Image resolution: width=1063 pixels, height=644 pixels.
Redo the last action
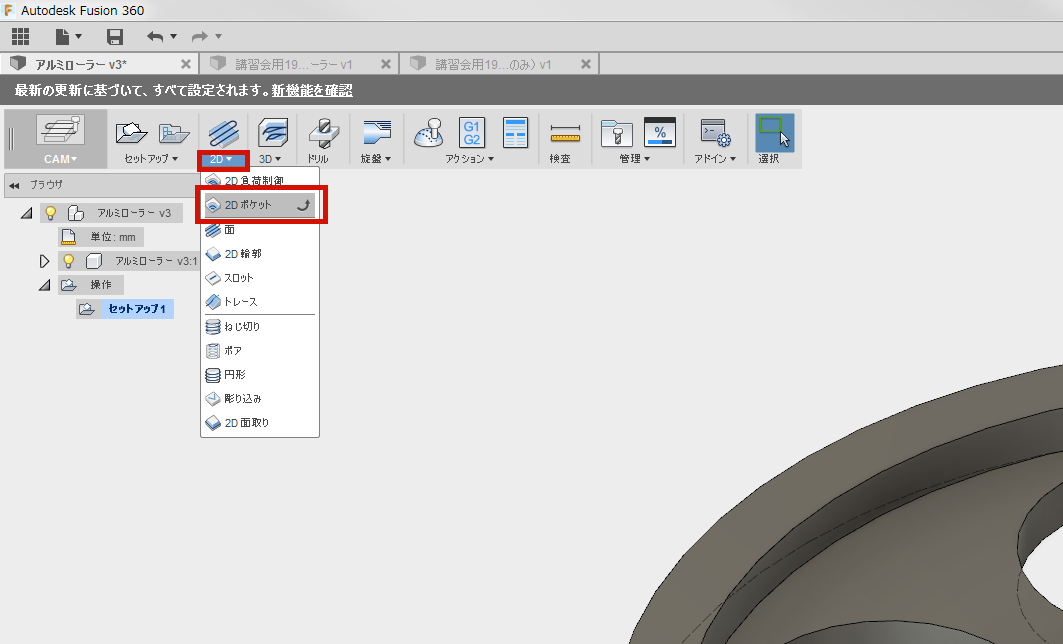click(200, 37)
